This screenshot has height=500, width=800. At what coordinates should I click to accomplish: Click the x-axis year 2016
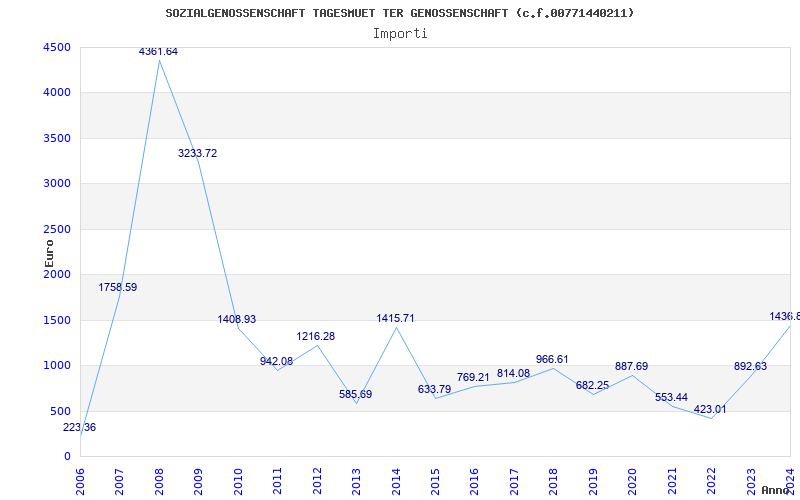click(x=474, y=481)
